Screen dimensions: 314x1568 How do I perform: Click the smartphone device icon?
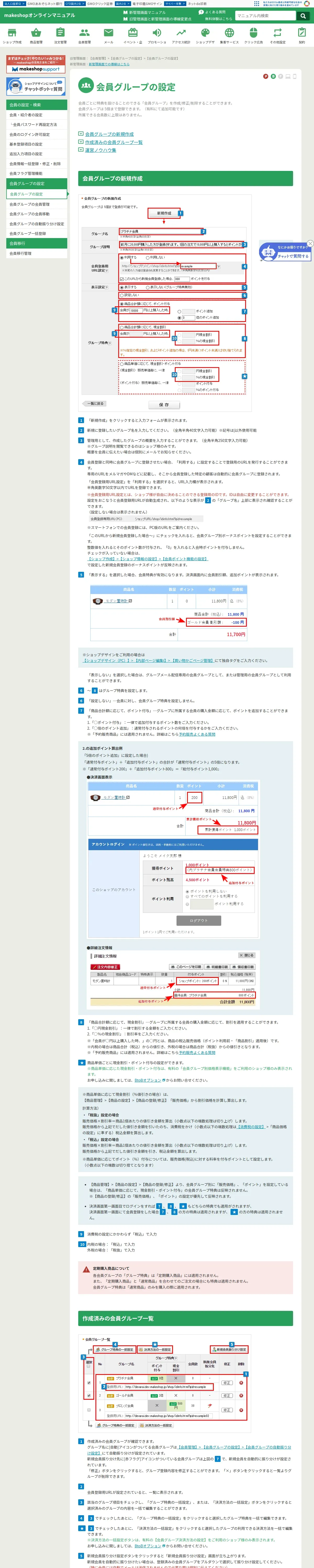tap(294, 77)
